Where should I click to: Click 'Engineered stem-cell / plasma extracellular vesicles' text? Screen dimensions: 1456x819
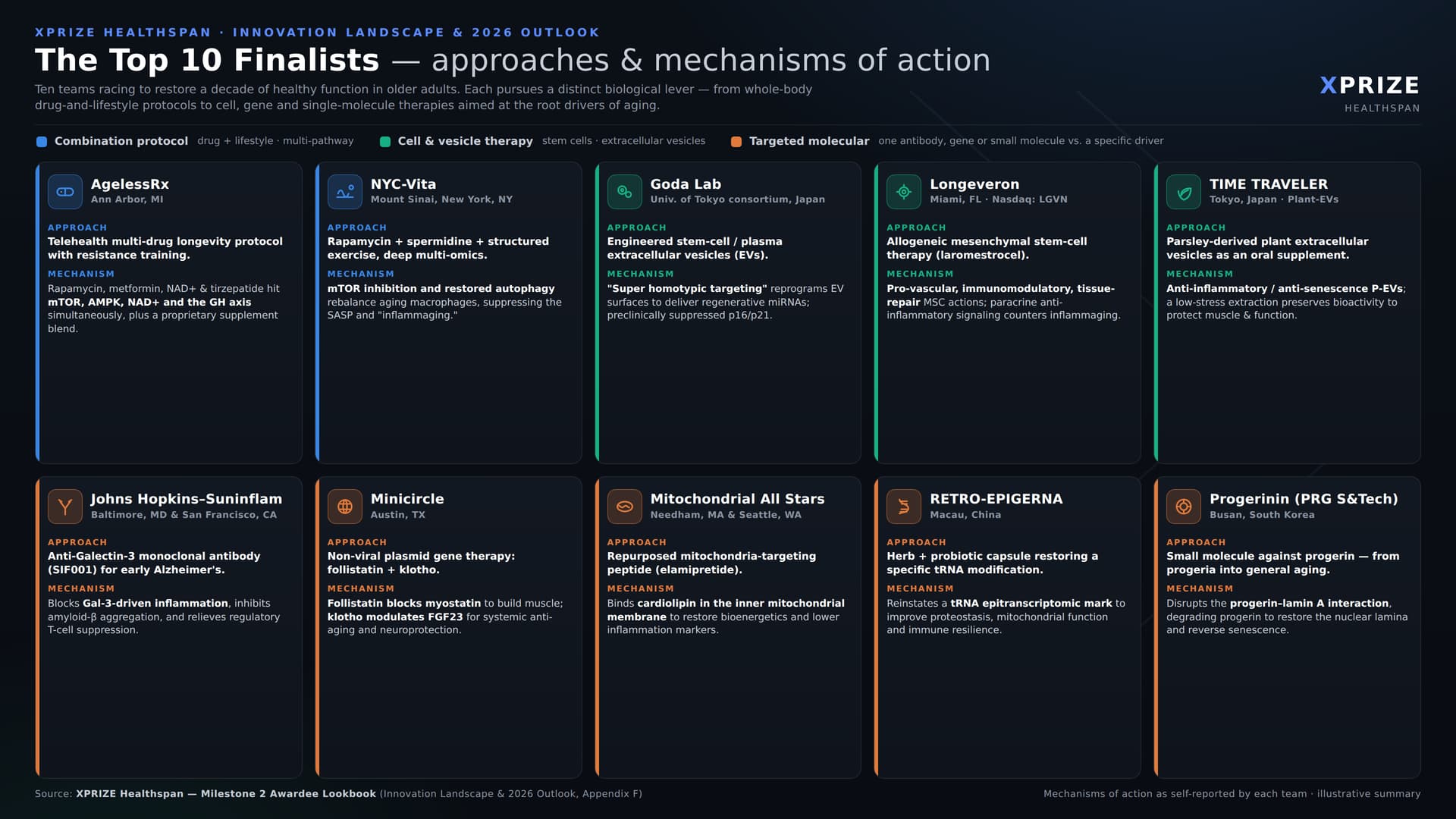coord(695,248)
